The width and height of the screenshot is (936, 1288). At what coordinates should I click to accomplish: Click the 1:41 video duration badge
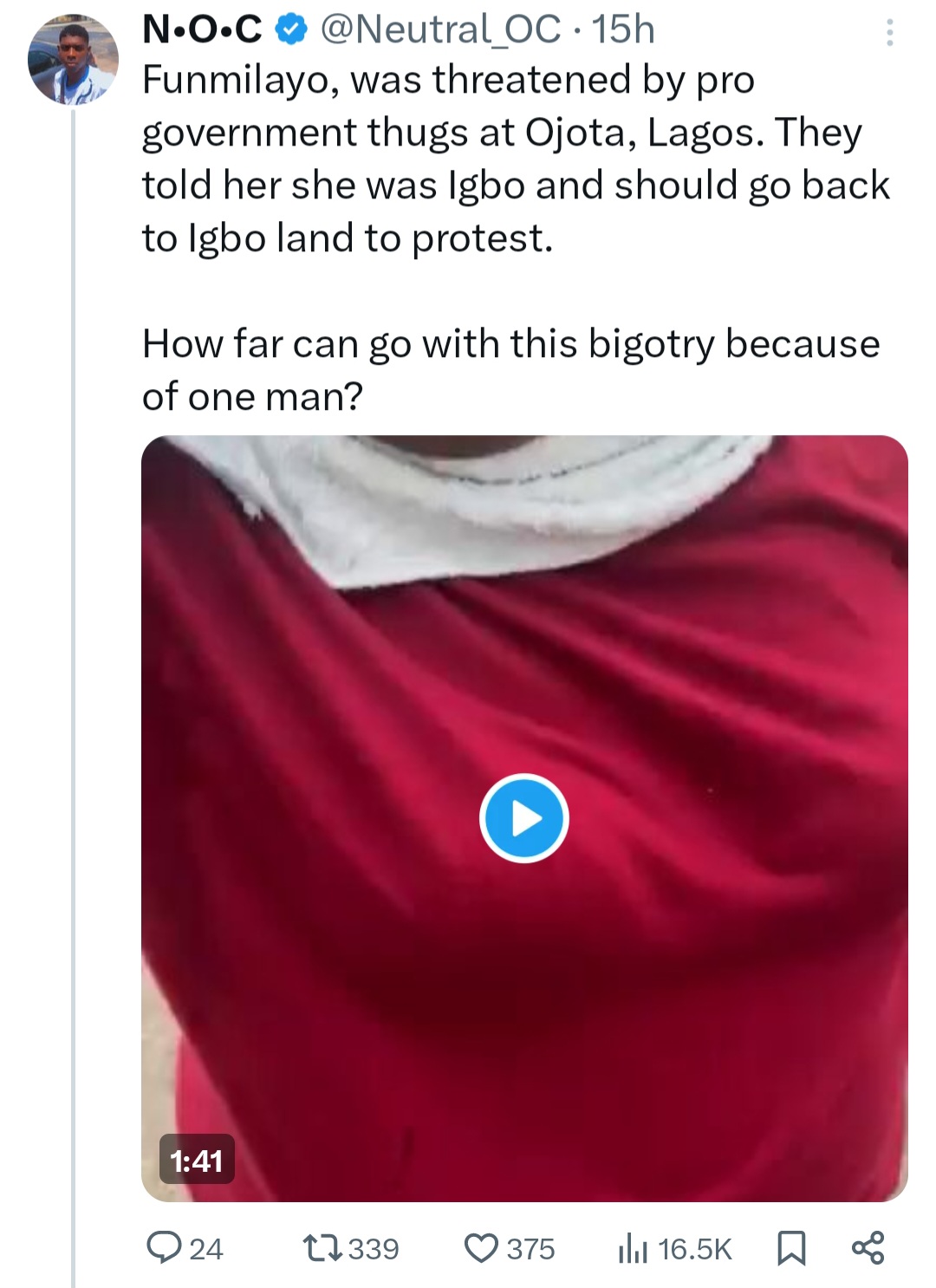coord(197,1160)
